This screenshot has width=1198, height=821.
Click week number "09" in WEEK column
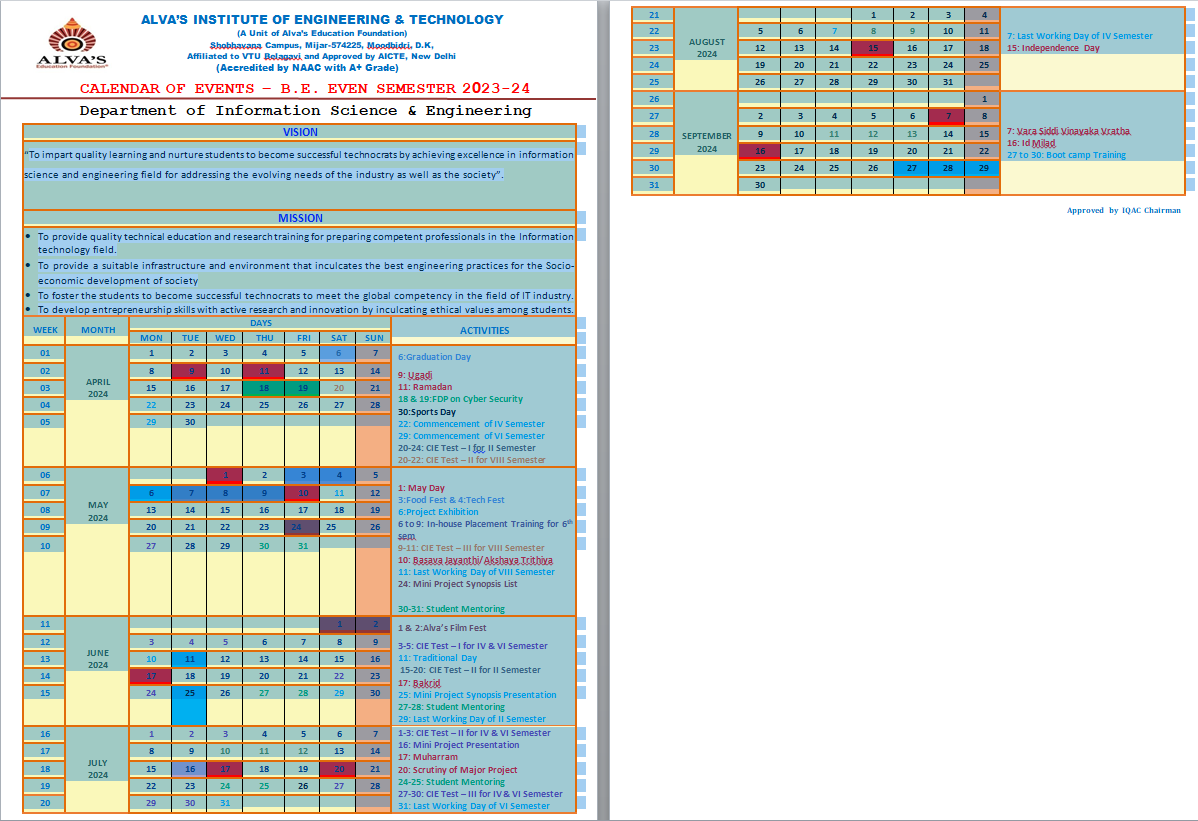coord(45,527)
